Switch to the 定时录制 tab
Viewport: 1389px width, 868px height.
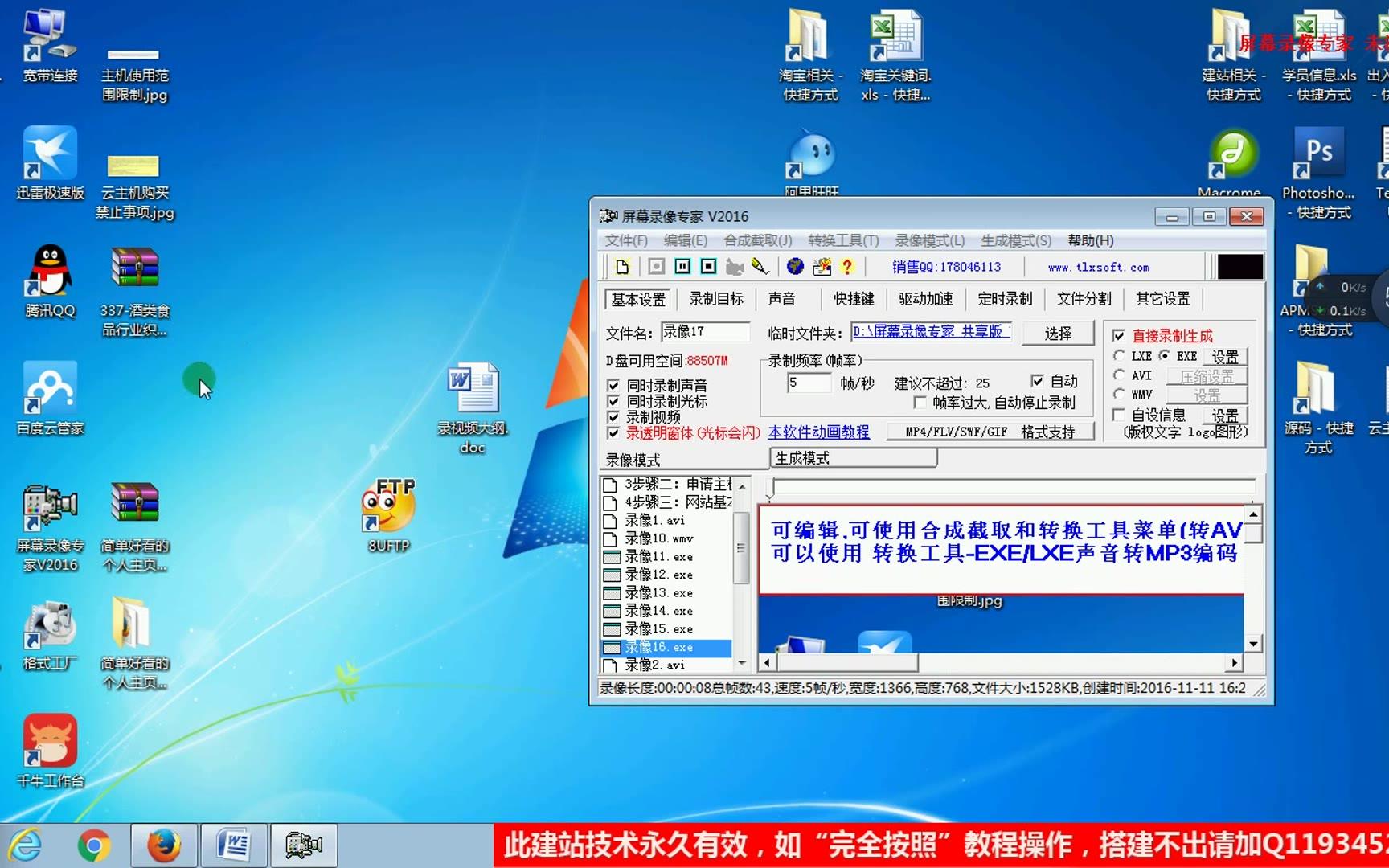(1005, 299)
